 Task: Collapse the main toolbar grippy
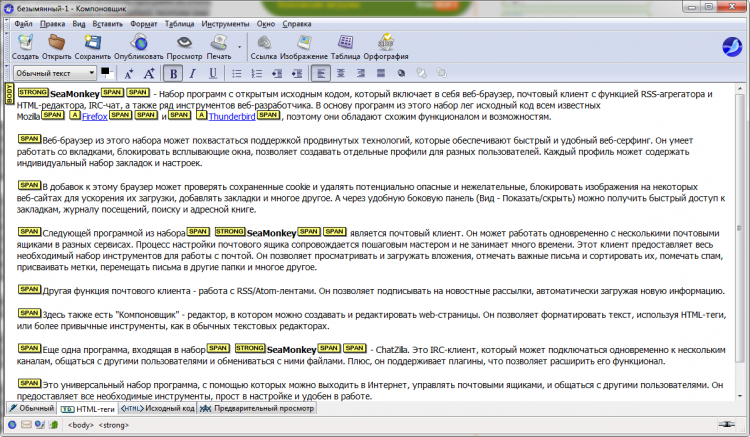pos(7,47)
